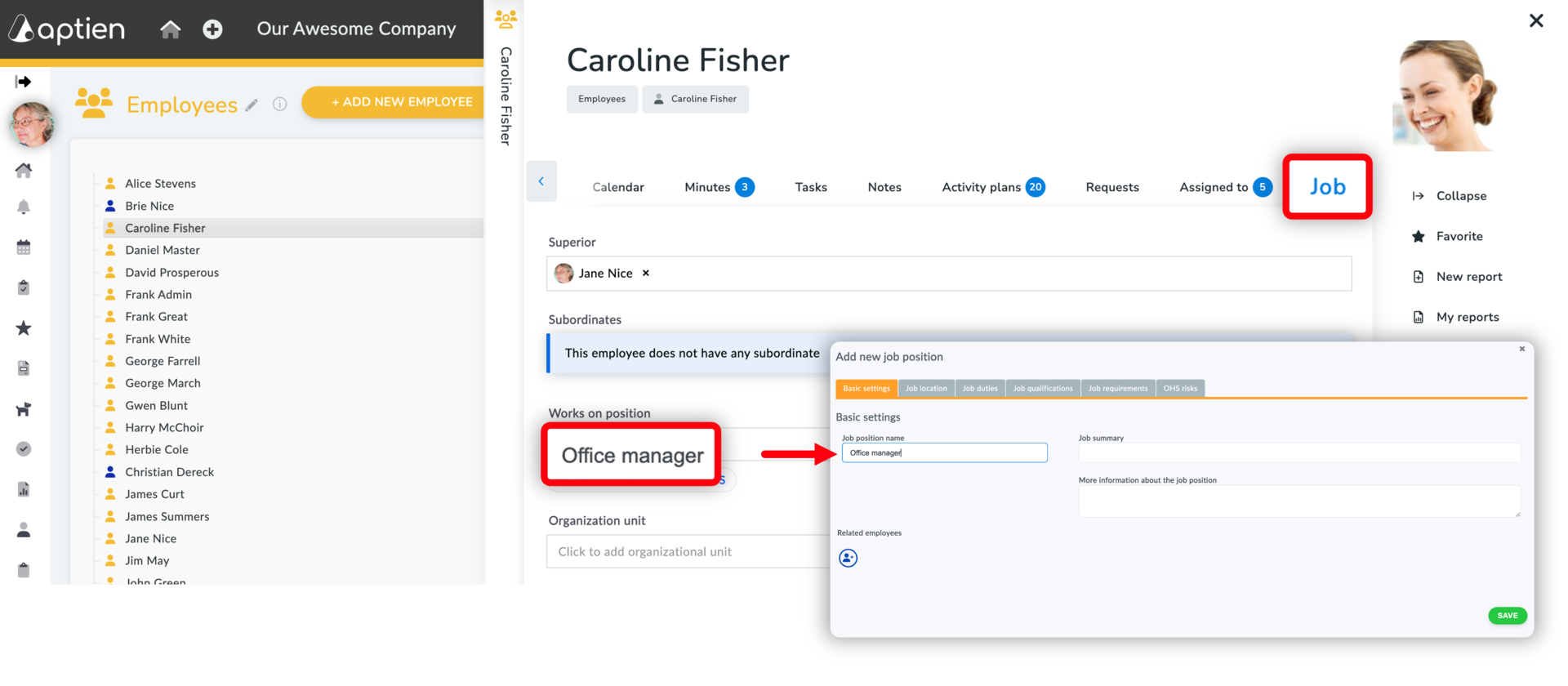Open checkmark circle icon in sidebar
The width and height of the screenshot is (1568, 686).
[x=24, y=448]
